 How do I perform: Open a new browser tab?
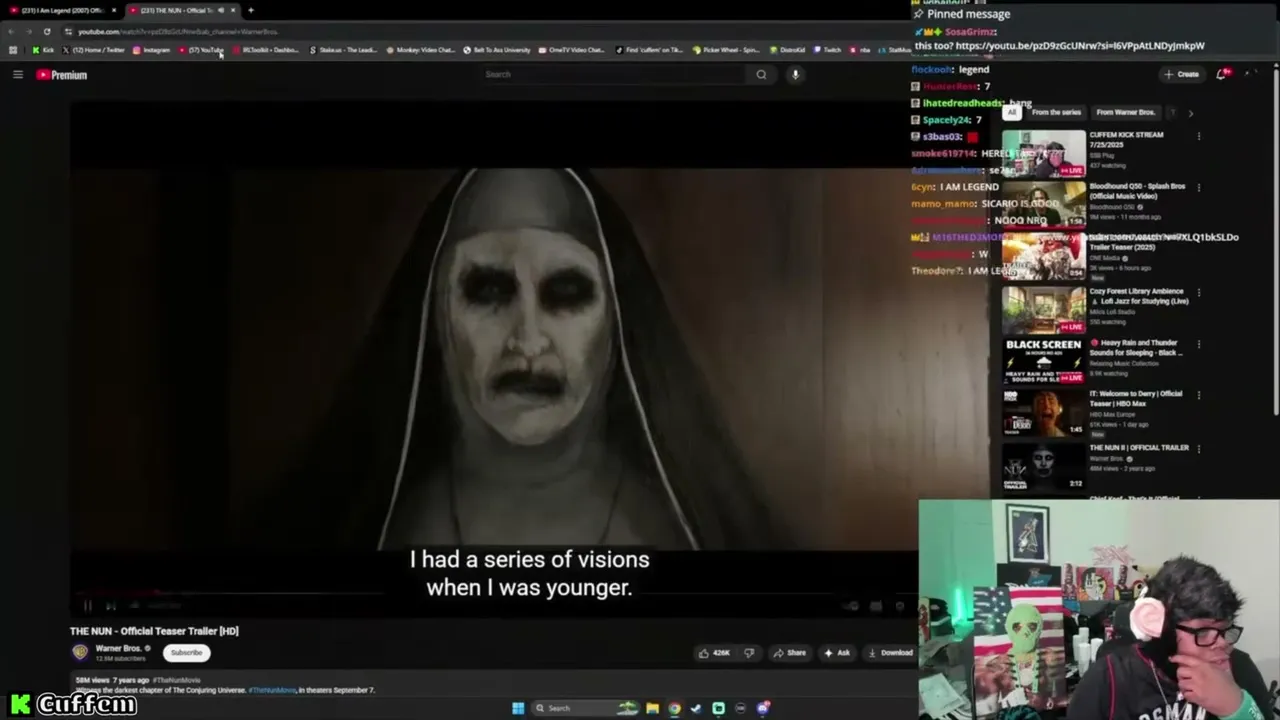tap(250, 10)
